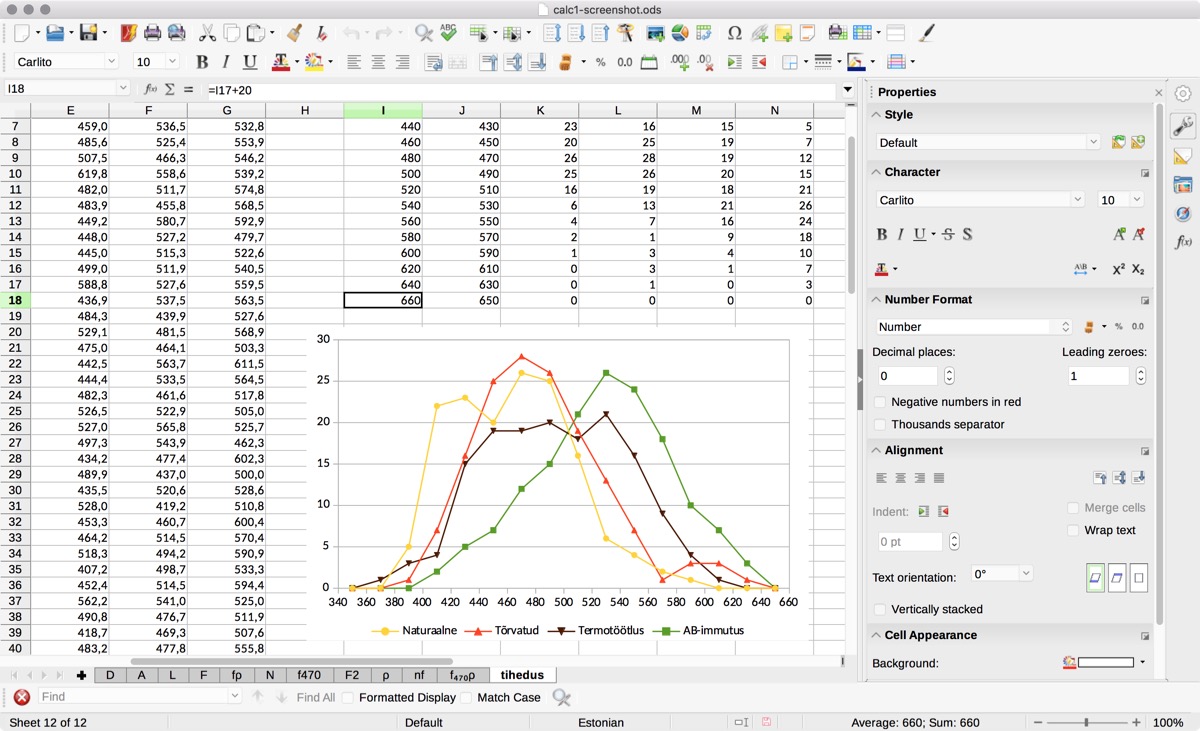The width and height of the screenshot is (1200, 731).
Task: Click the Clone Formatting paintbrush icon
Action: click(294, 33)
